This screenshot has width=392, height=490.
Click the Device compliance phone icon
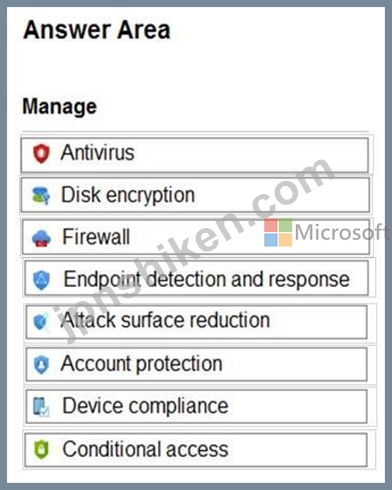point(41,407)
